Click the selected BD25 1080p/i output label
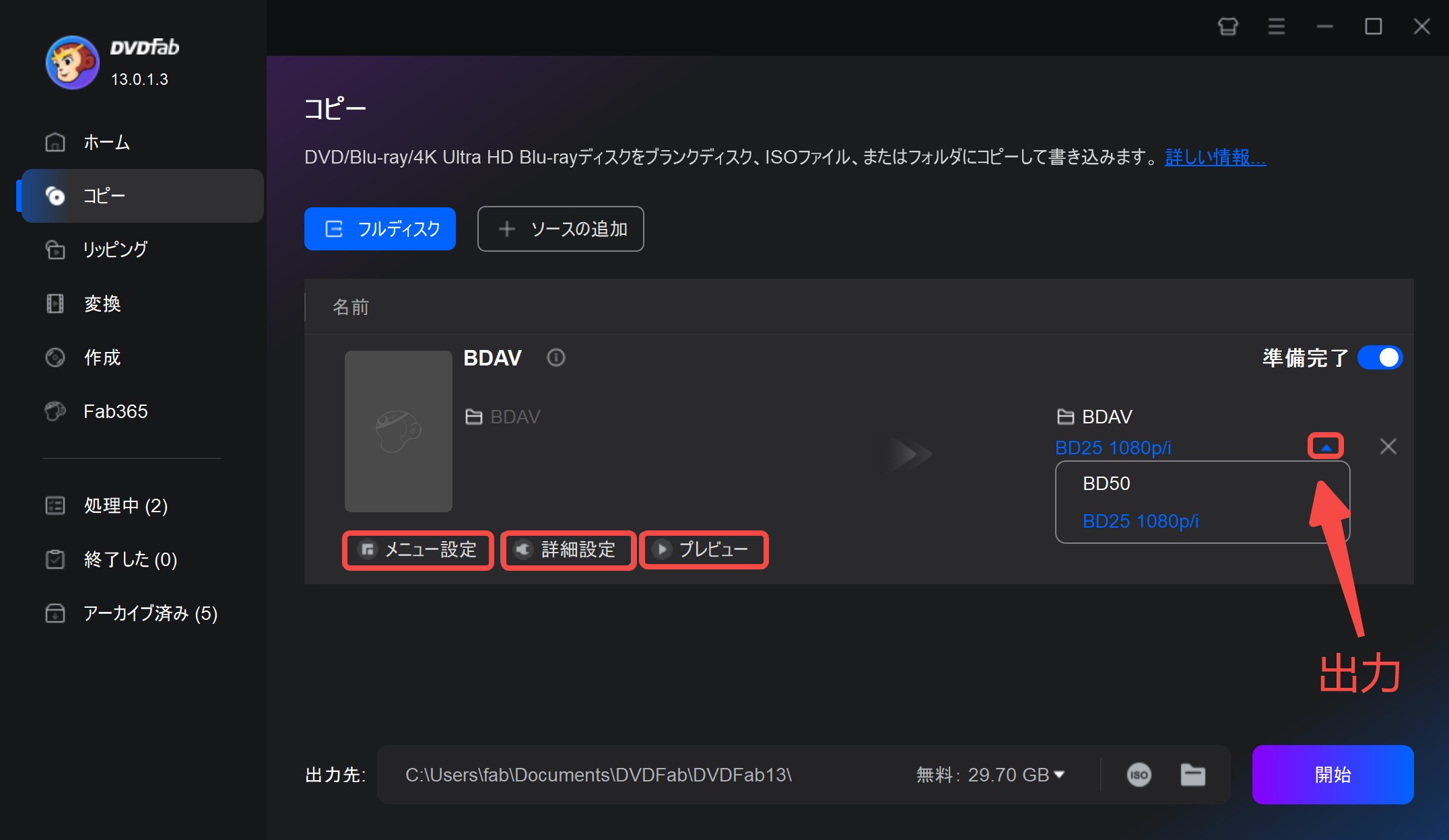The width and height of the screenshot is (1449, 840). coord(1113,448)
